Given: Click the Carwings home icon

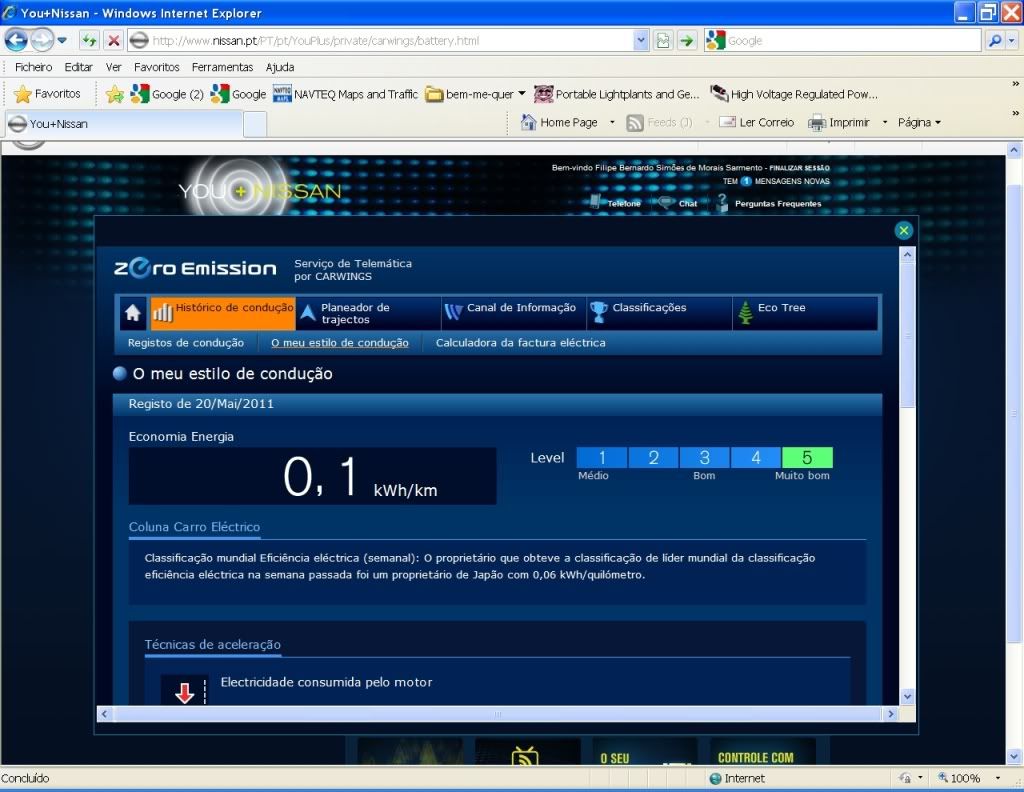Looking at the screenshot, I should 133,313.
